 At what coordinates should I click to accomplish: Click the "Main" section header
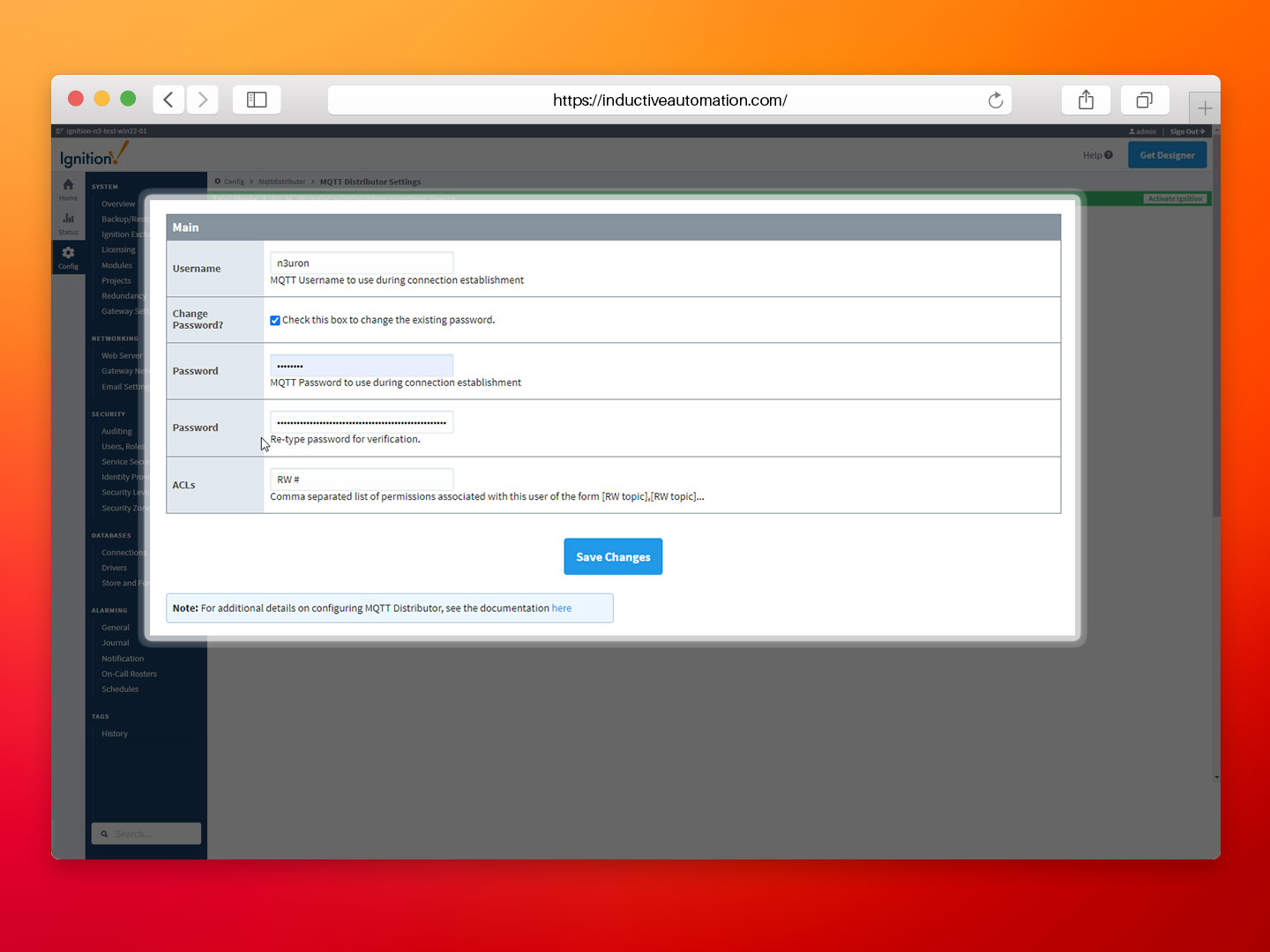click(x=613, y=227)
